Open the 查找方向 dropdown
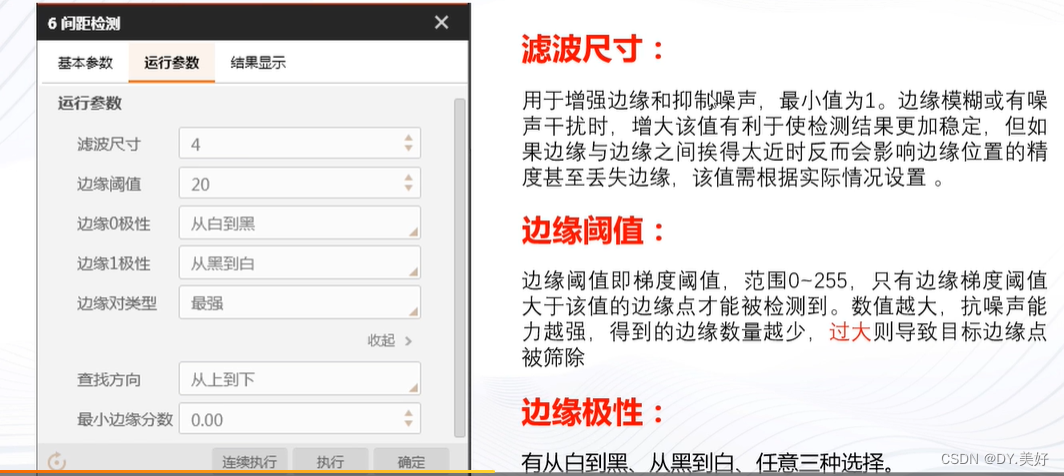 click(x=300, y=378)
